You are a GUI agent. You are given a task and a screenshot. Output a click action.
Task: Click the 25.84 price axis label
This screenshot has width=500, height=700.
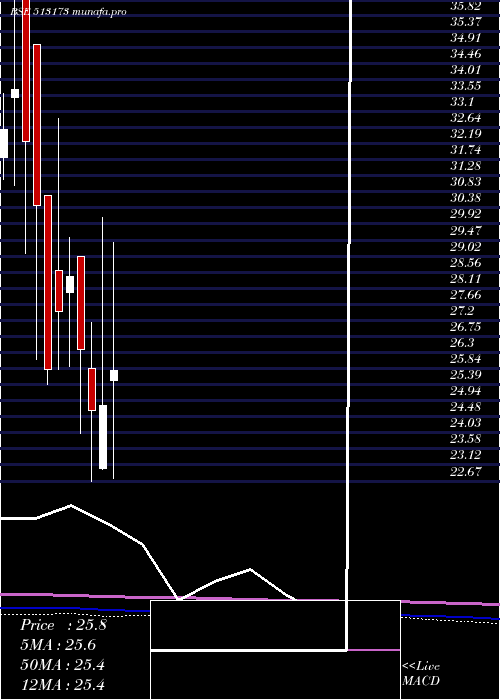(x=466, y=358)
